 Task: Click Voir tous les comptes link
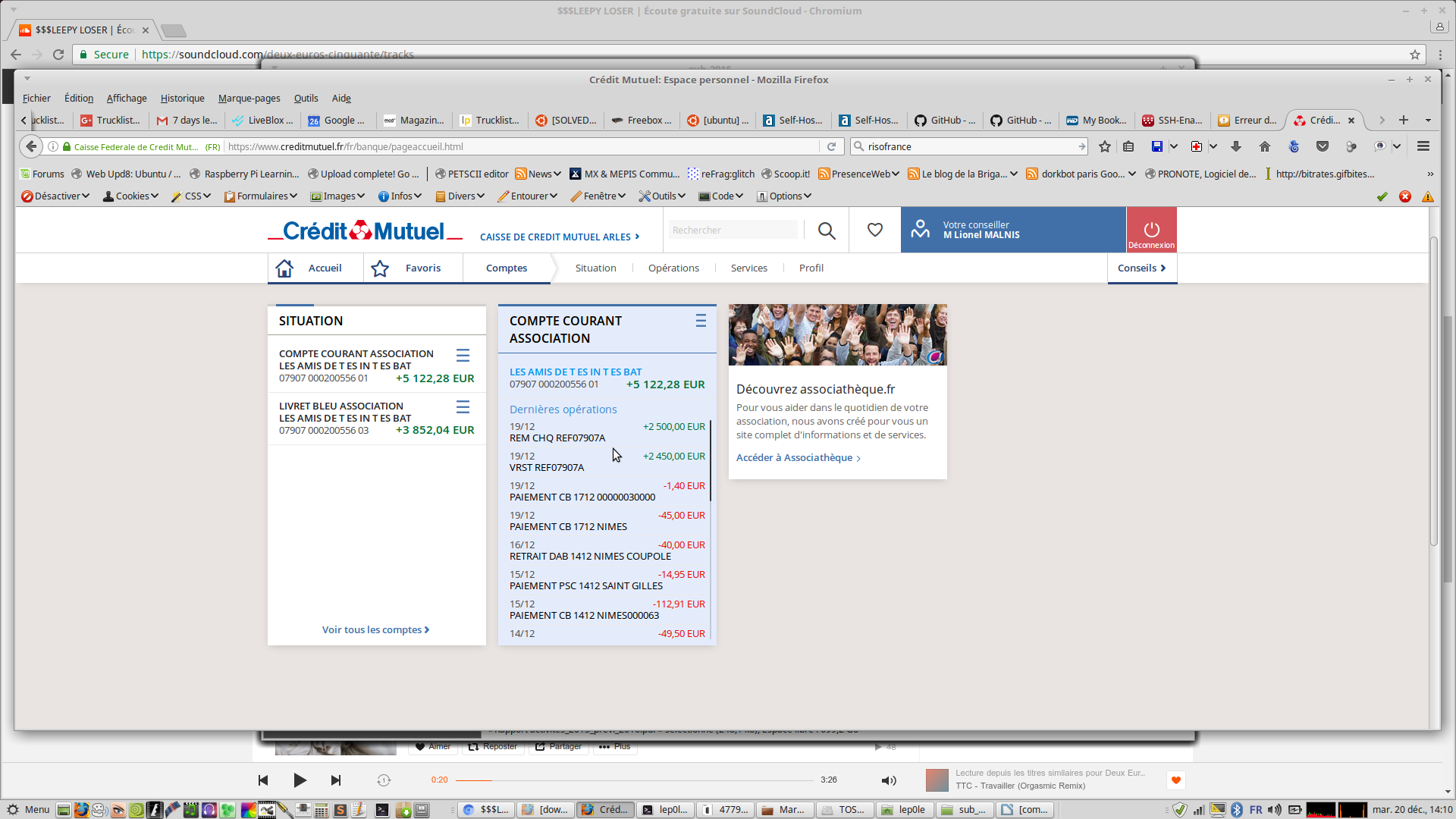pos(375,629)
